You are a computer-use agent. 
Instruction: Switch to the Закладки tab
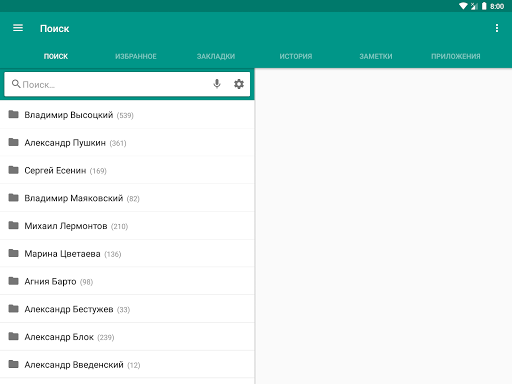[216, 56]
